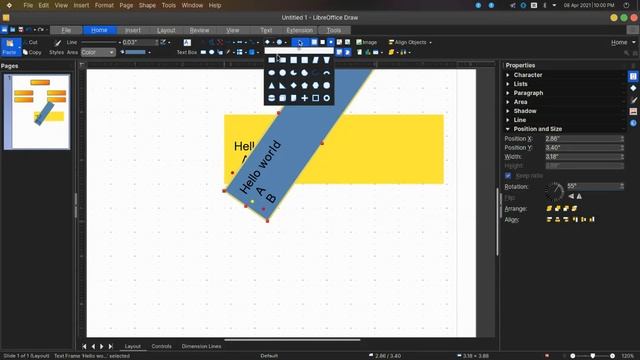
Task: Select the Dimension Lines layer tab
Action: 201,346
